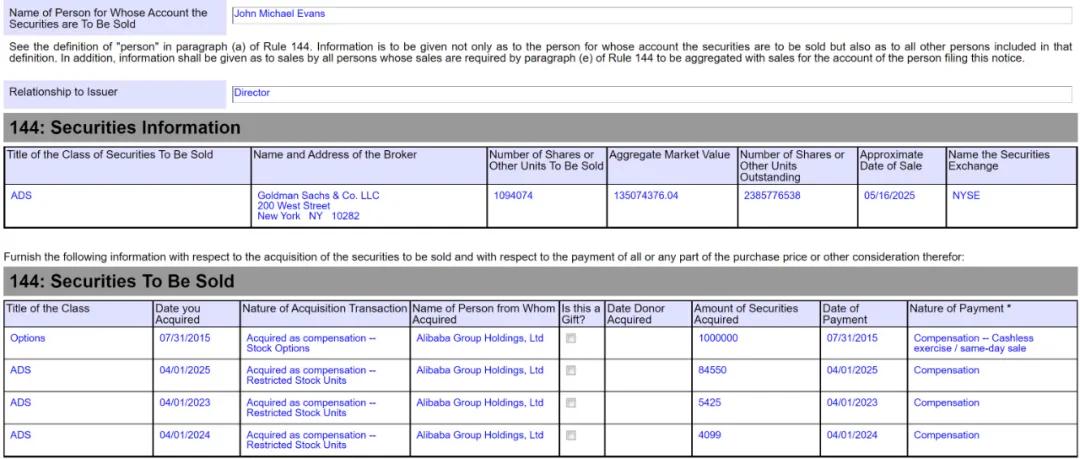Viewport: 1080px width, 459px height.
Task: Click the approximate sale date 05/16/2025
Action: 889,196
